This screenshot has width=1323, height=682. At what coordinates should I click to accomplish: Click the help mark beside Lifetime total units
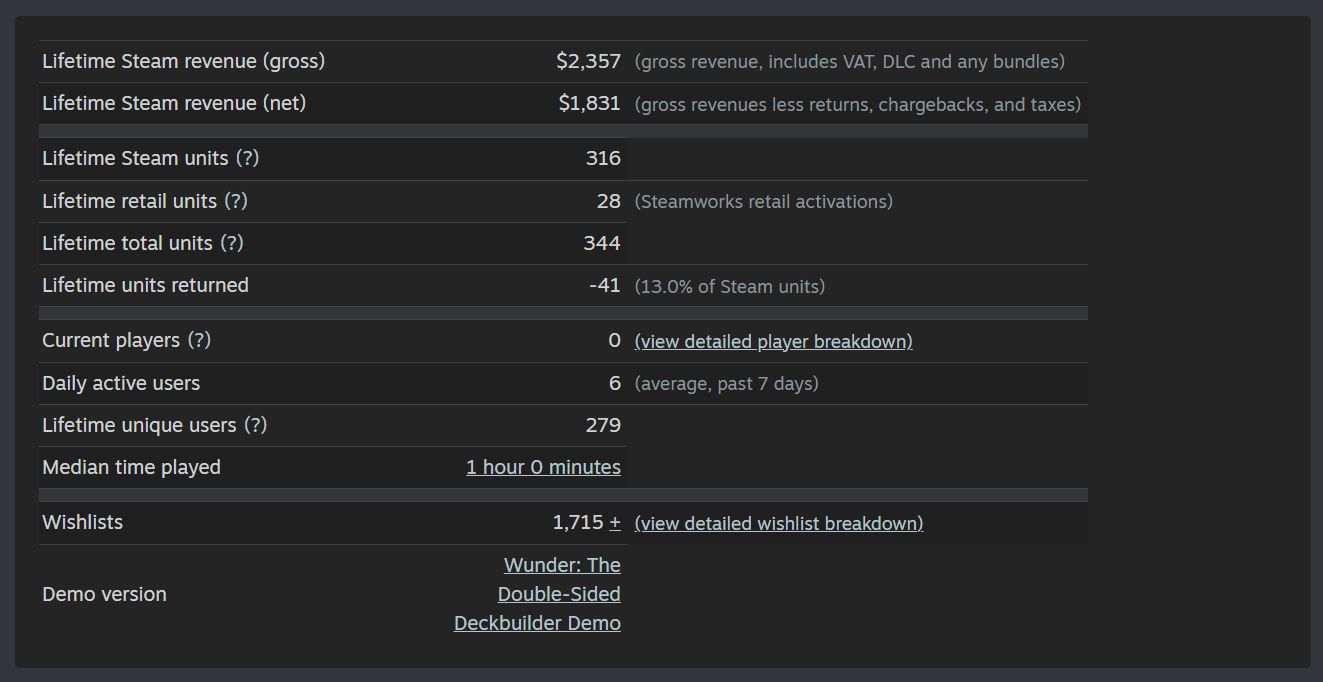coord(232,243)
